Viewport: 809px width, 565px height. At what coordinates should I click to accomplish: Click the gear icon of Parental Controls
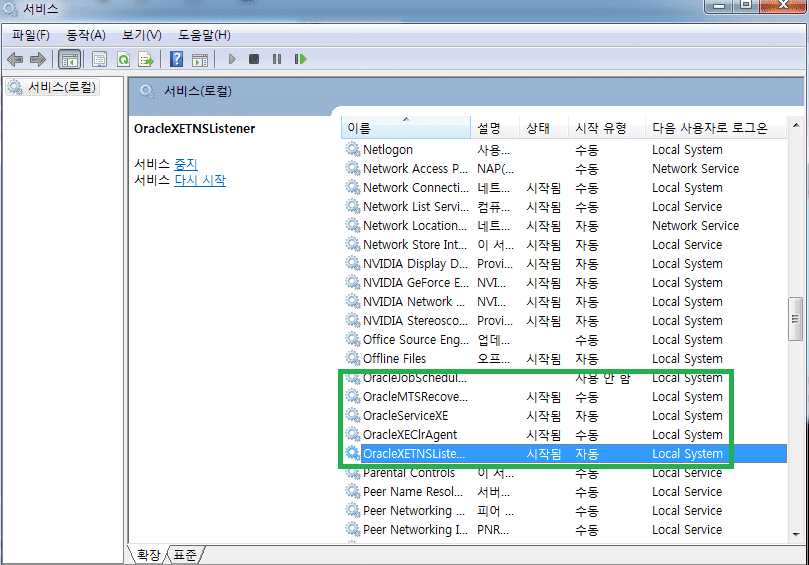point(352,473)
